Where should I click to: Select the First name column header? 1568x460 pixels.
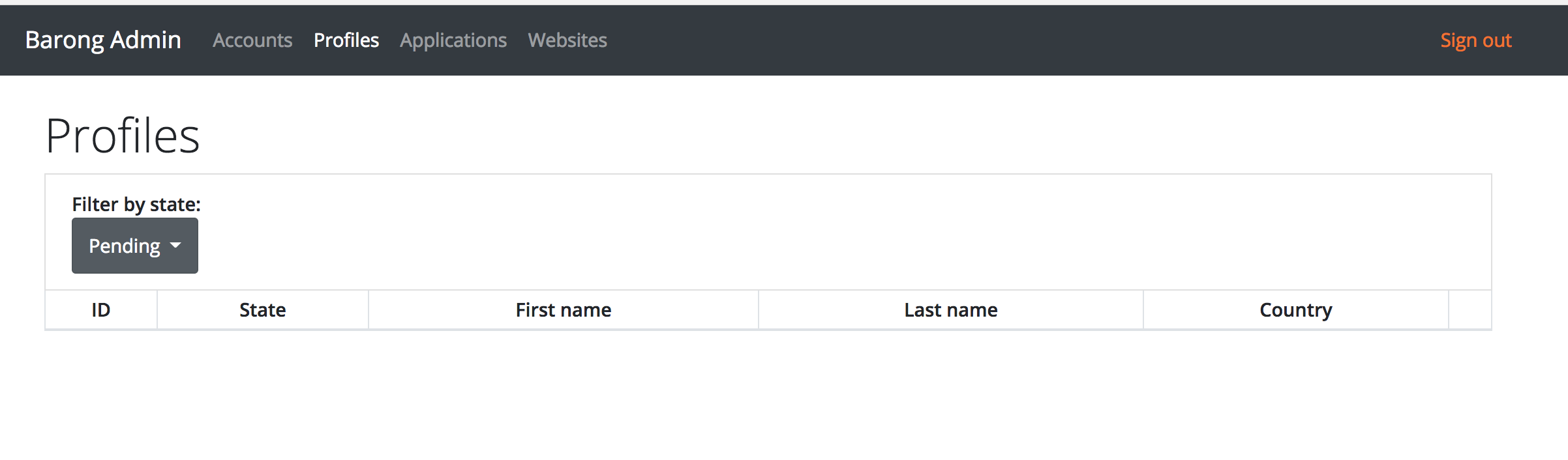[x=562, y=309]
